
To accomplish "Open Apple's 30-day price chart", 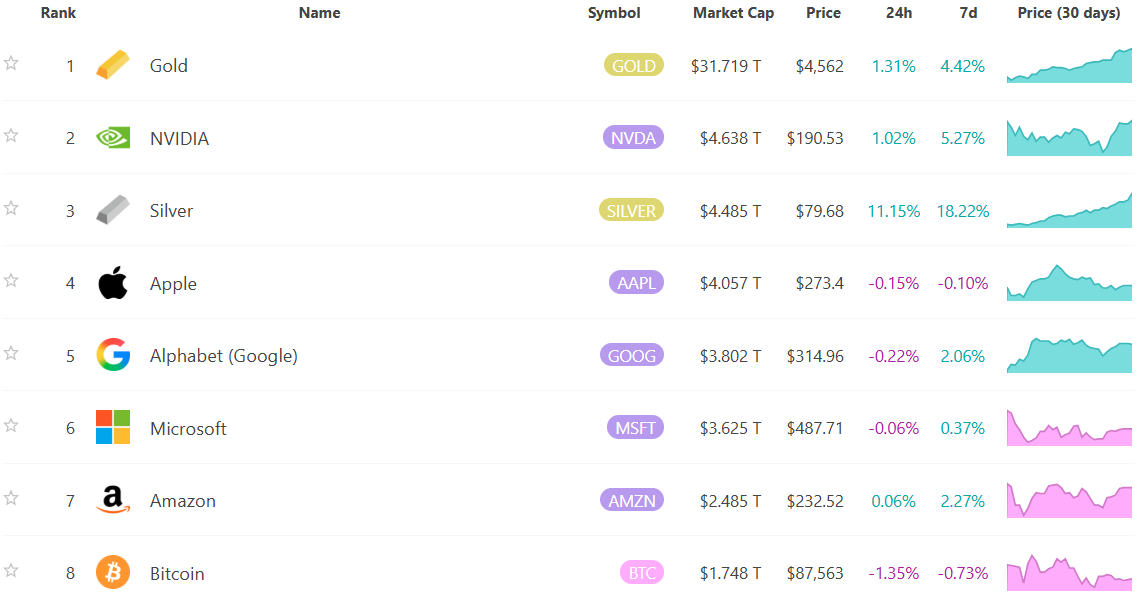I will [x=1069, y=283].
